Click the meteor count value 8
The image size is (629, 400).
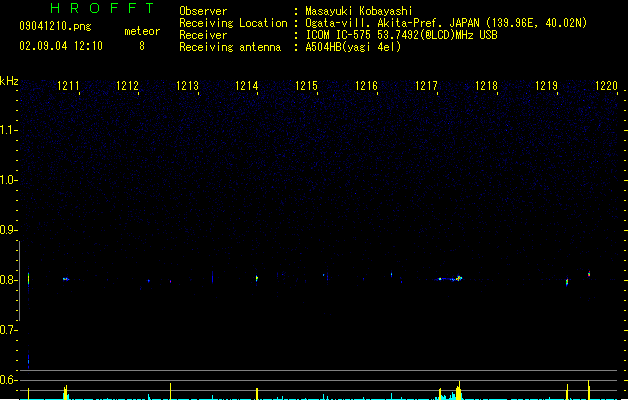pos(142,46)
